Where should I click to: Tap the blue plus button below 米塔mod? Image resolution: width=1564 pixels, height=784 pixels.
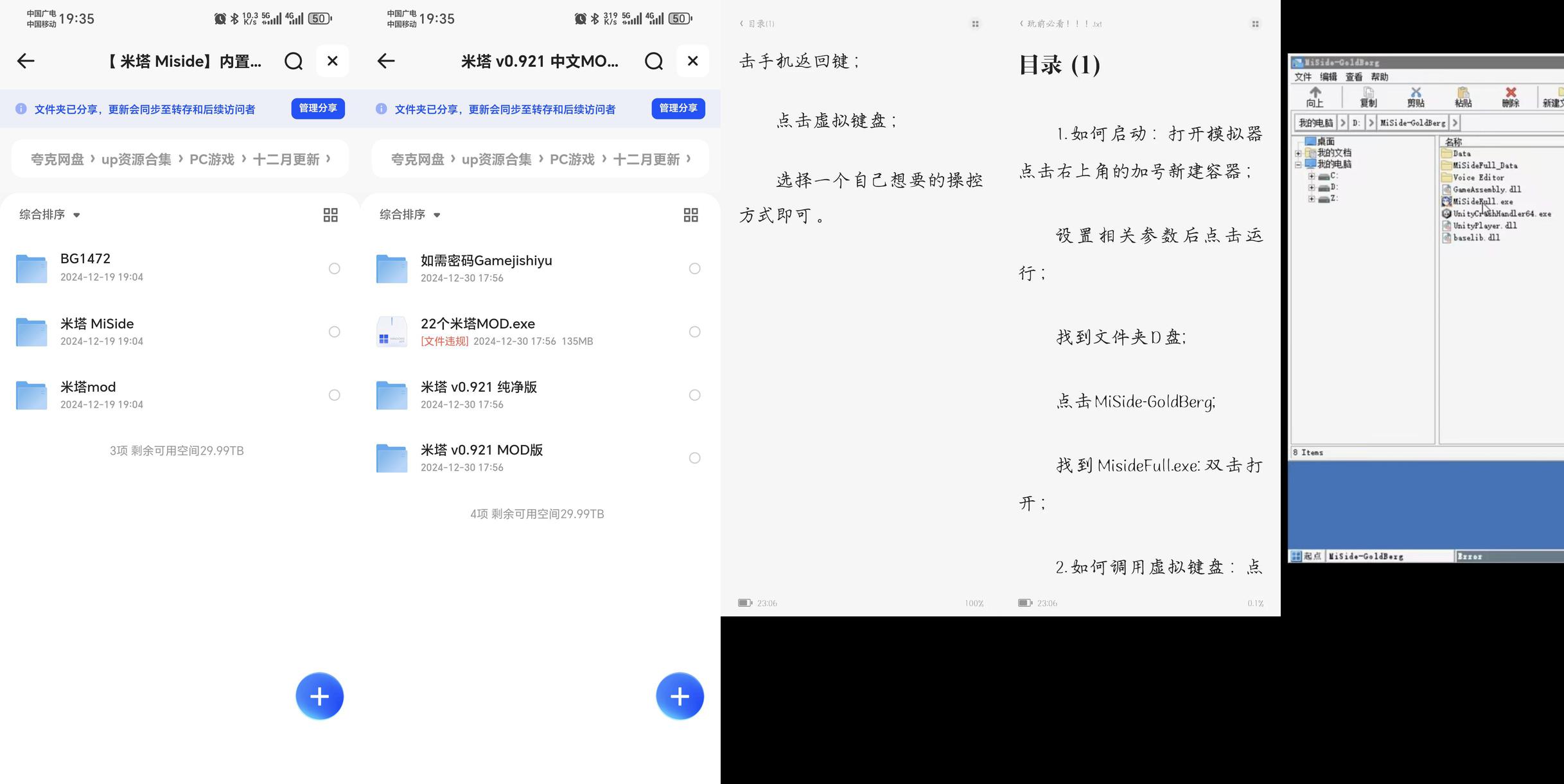pyautogui.click(x=320, y=696)
